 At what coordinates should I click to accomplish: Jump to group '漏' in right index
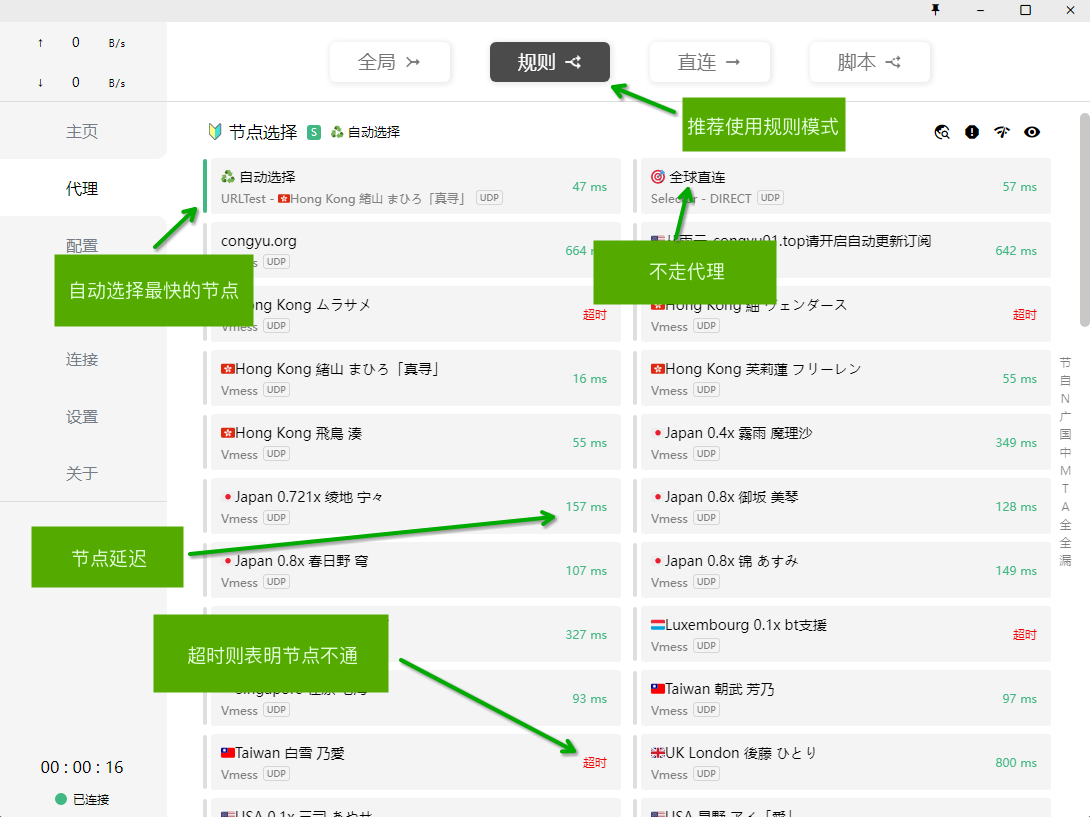[x=1065, y=560]
